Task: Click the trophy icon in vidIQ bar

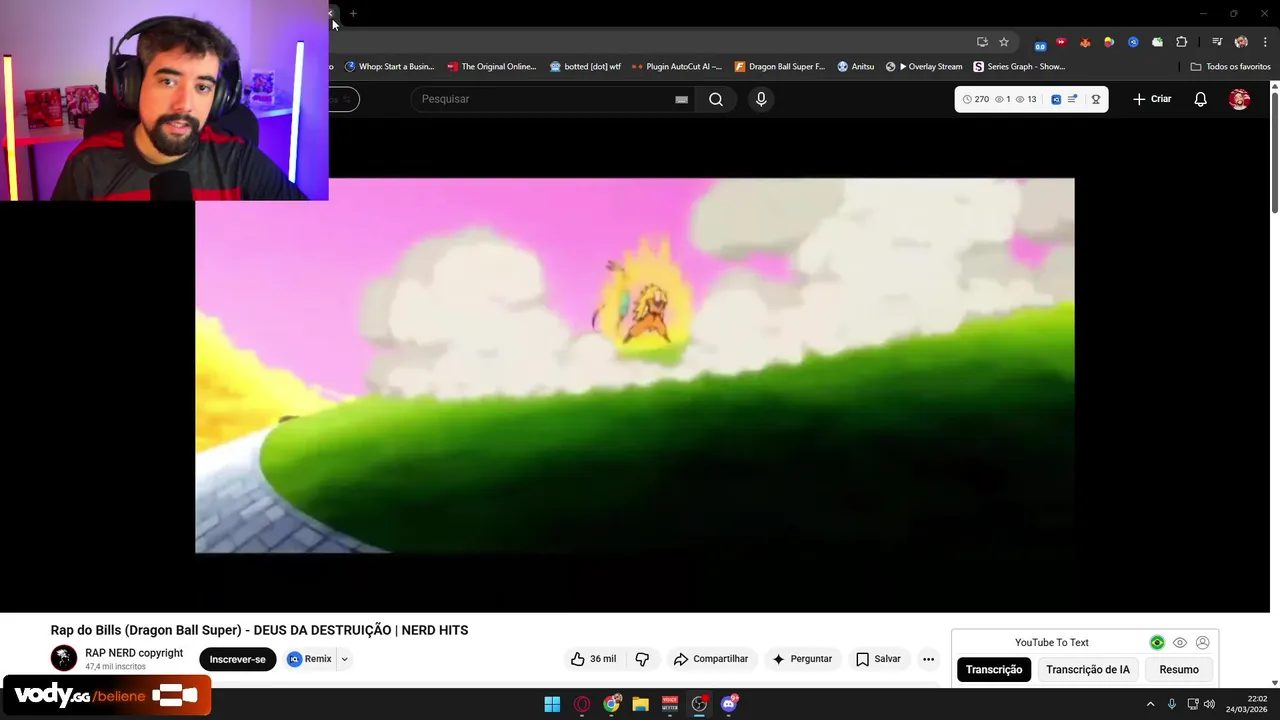Action: (x=1096, y=99)
